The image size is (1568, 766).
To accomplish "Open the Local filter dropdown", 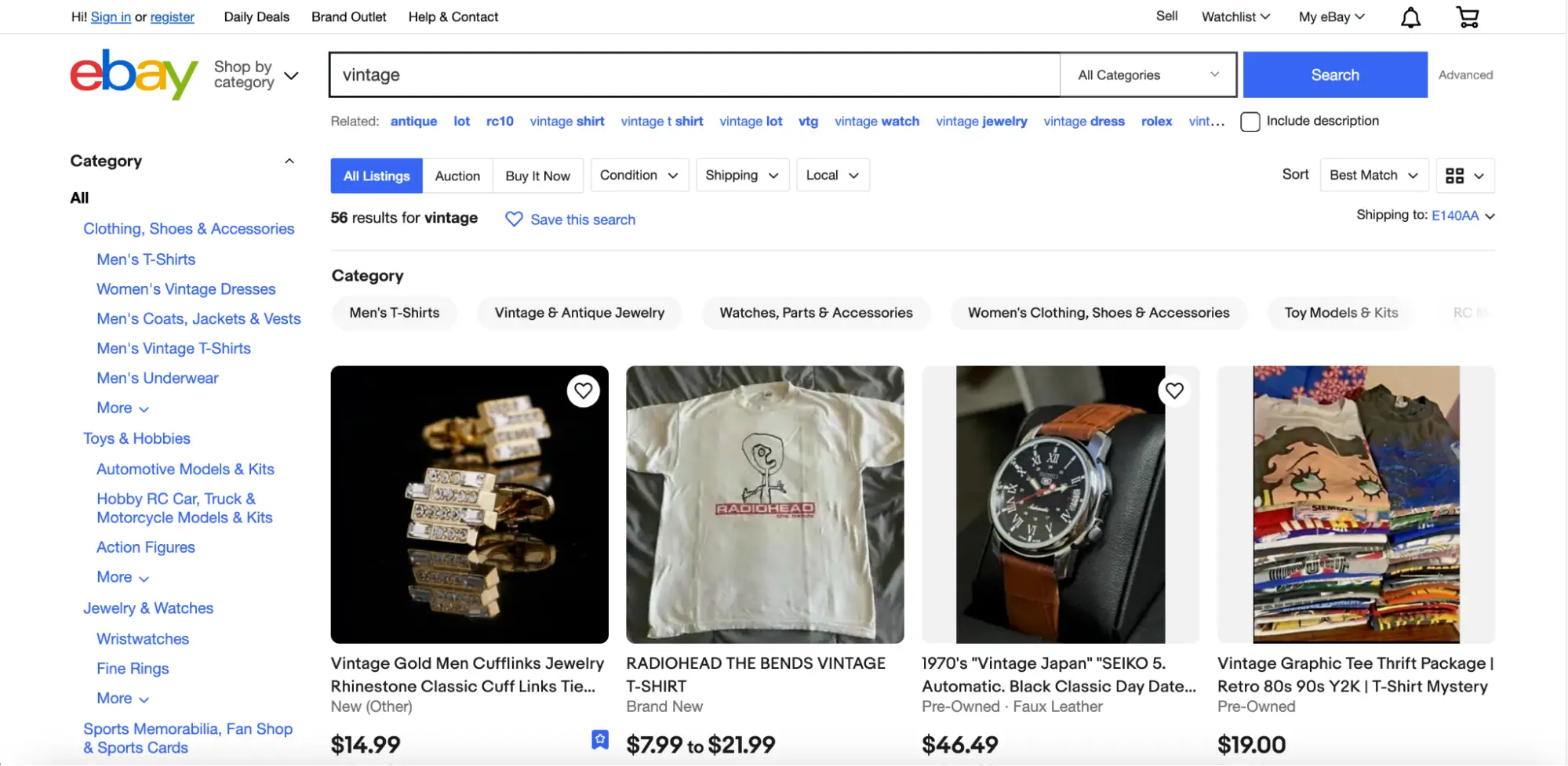I will (x=832, y=176).
